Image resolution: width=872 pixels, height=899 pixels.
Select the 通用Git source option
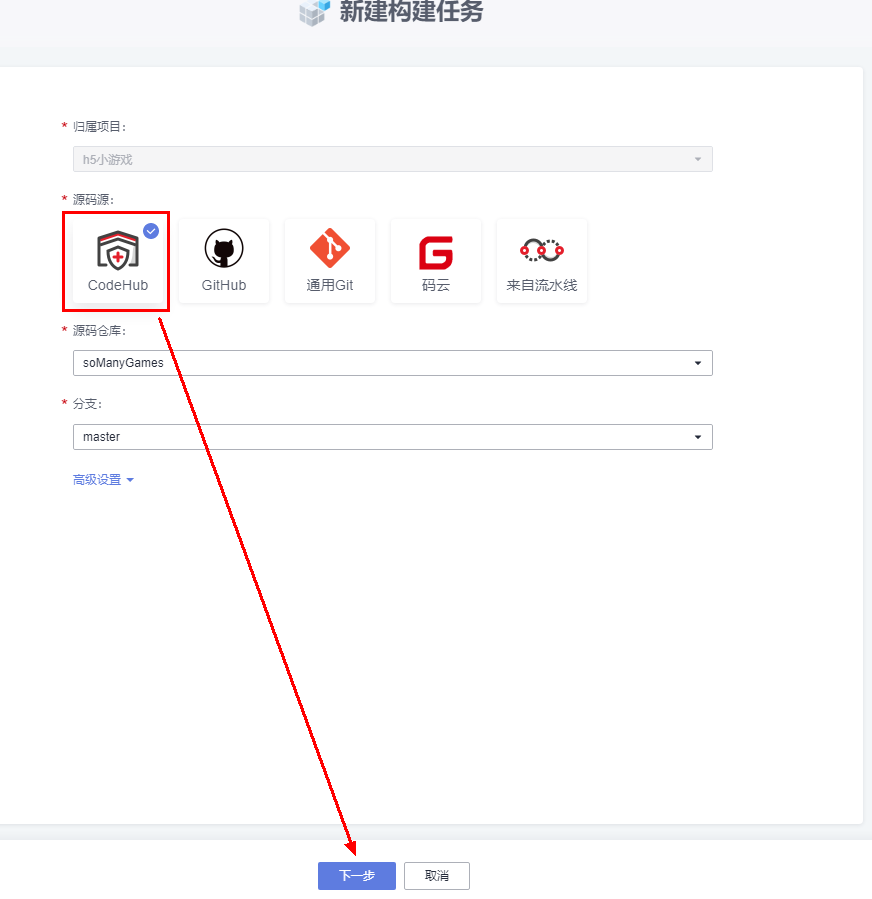(x=330, y=261)
